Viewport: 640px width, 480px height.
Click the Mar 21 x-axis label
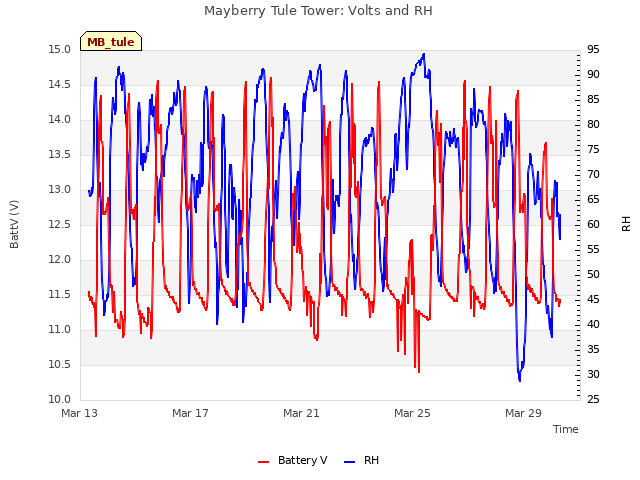[x=301, y=413]
